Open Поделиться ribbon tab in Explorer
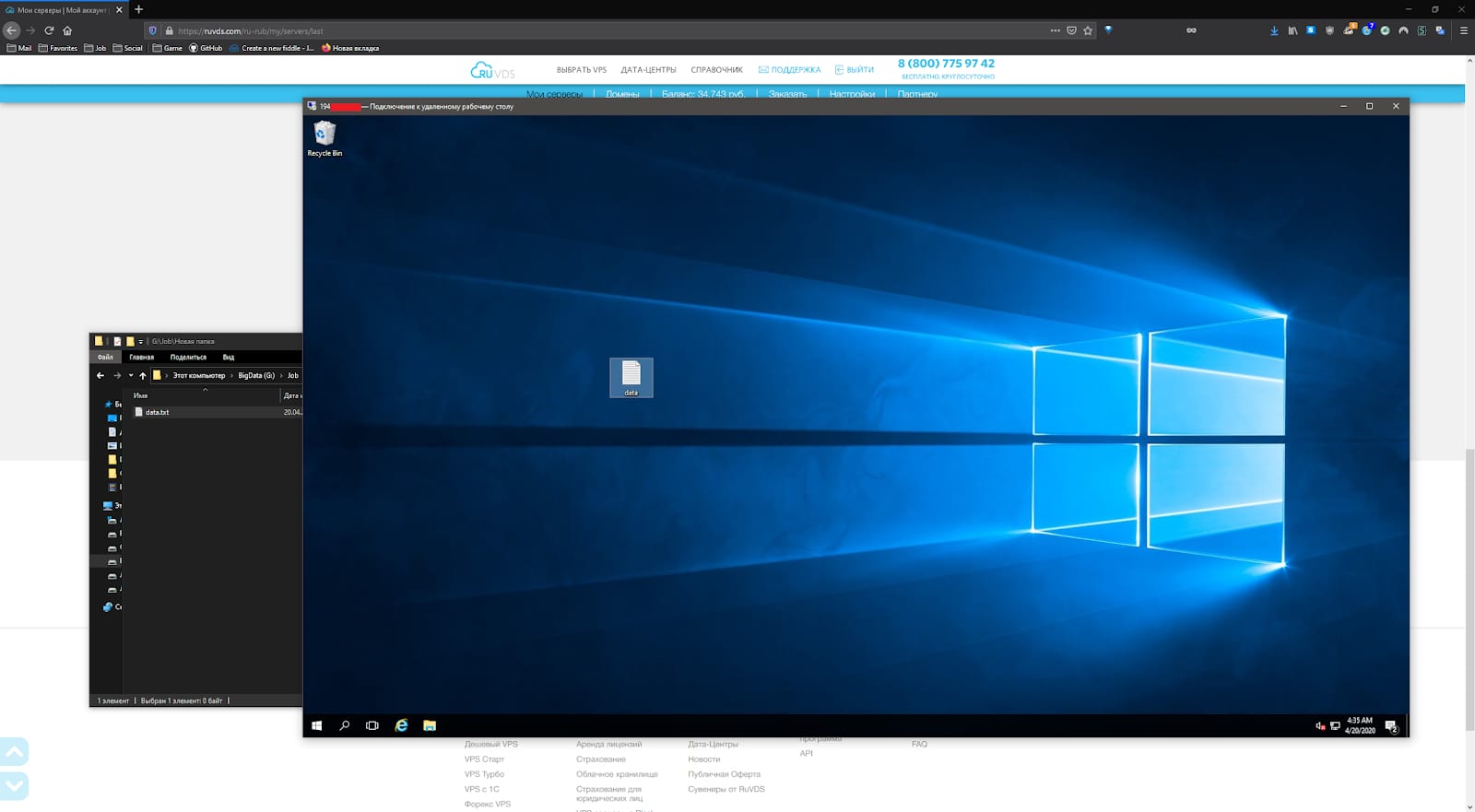Image resolution: width=1475 pixels, height=812 pixels. (188, 357)
